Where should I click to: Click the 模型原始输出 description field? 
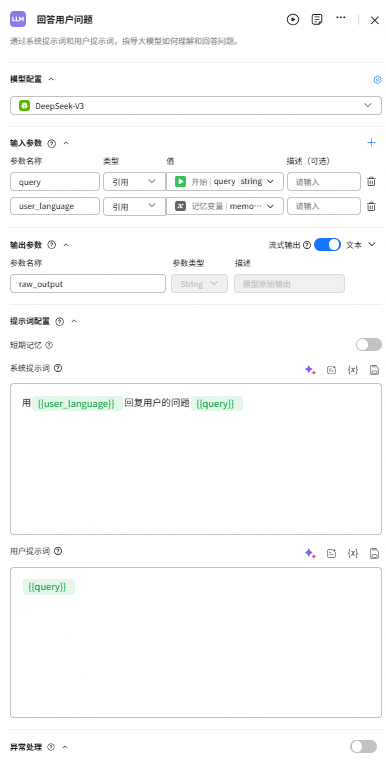[x=290, y=284]
